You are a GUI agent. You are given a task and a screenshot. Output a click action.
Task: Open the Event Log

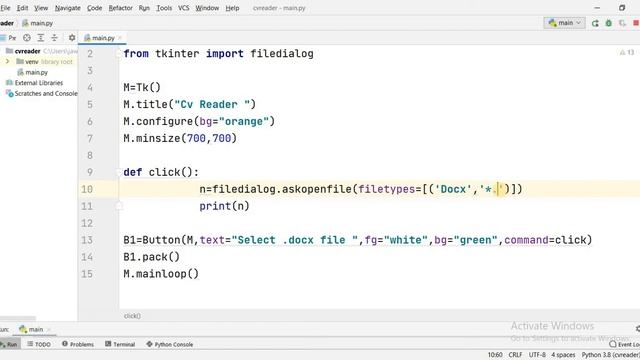pyautogui.click(x=624, y=344)
